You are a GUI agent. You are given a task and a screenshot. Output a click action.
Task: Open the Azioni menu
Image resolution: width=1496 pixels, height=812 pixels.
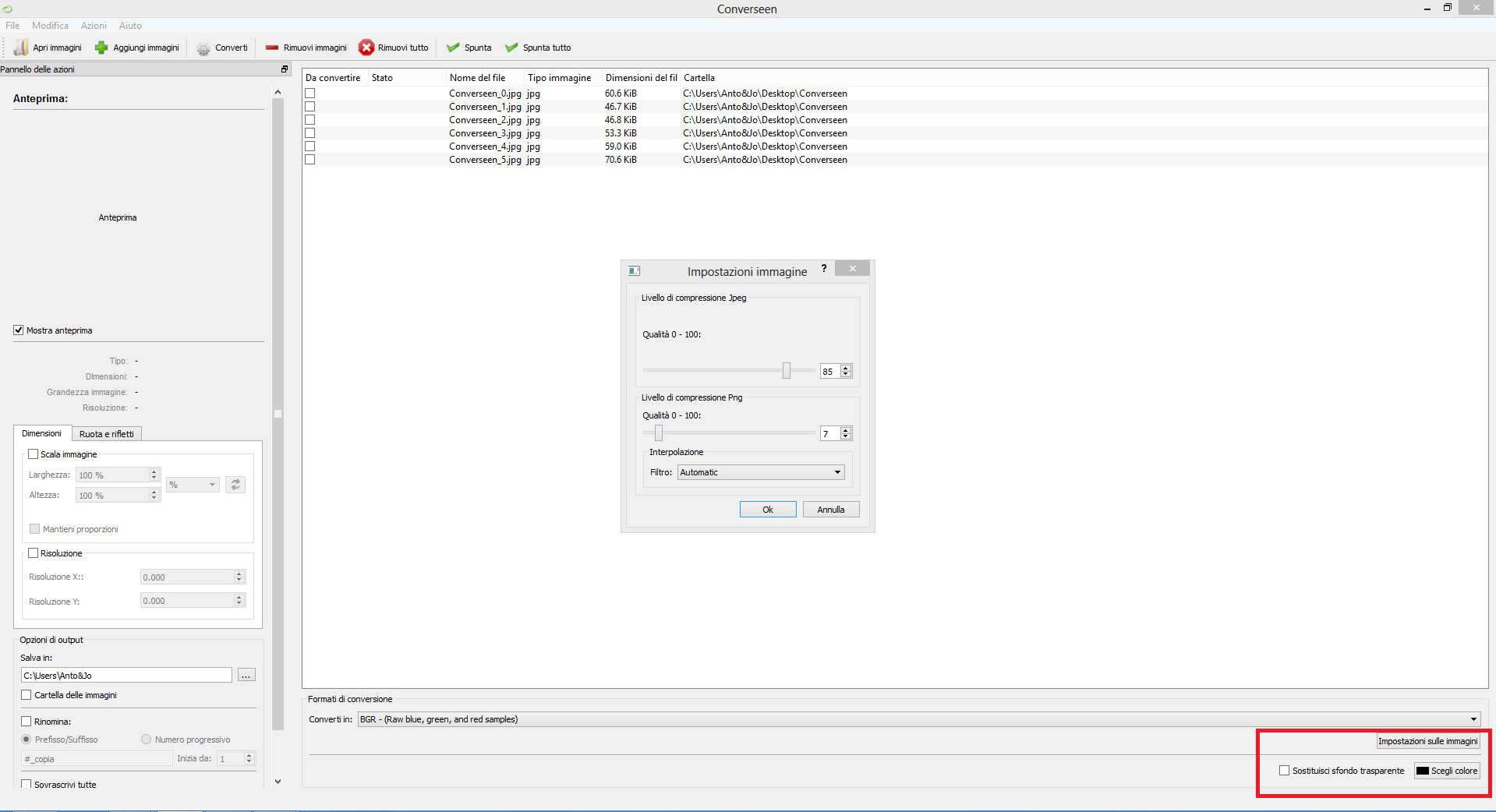tap(94, 26)
